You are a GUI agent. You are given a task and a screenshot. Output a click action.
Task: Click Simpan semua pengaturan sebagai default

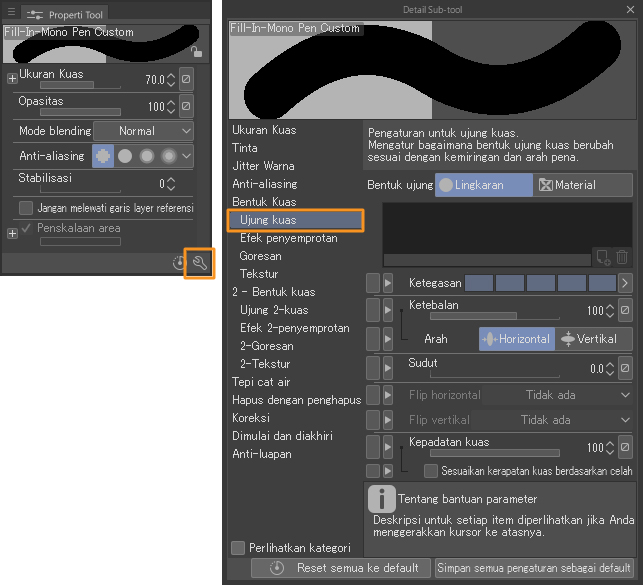tap(535, 568)
